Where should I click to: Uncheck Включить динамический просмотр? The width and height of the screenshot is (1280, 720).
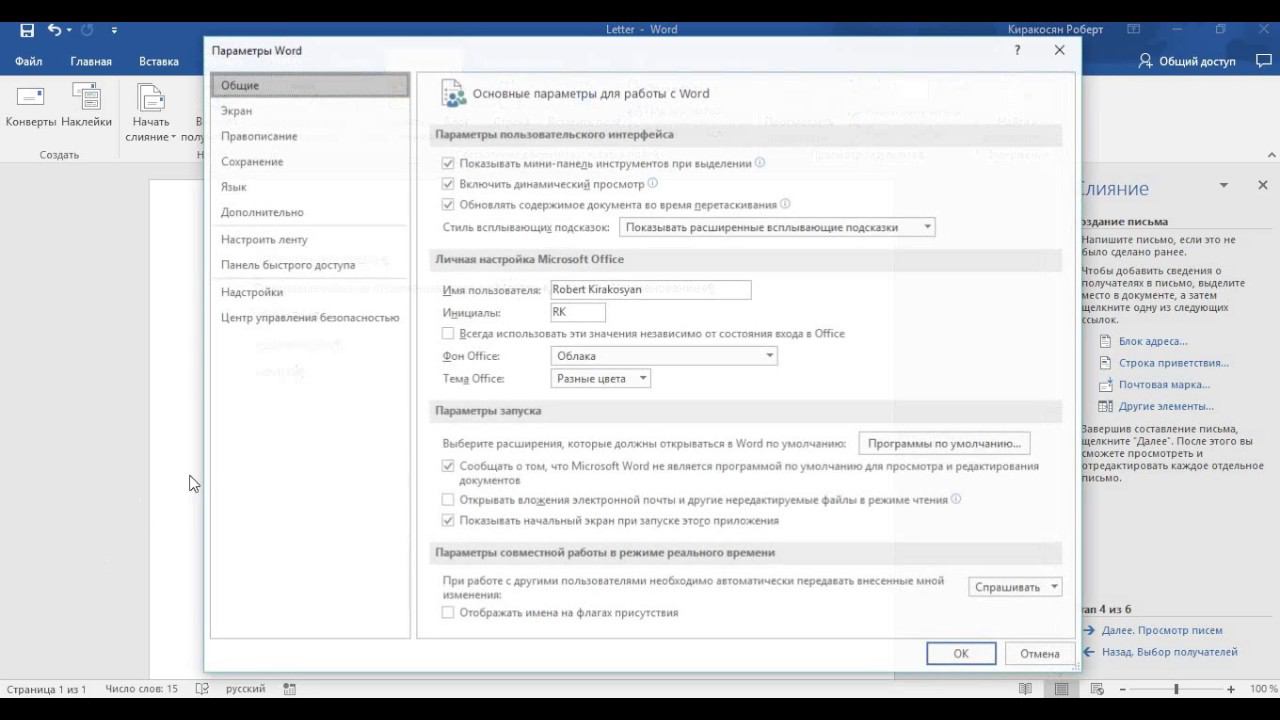(x=448, y=184)
